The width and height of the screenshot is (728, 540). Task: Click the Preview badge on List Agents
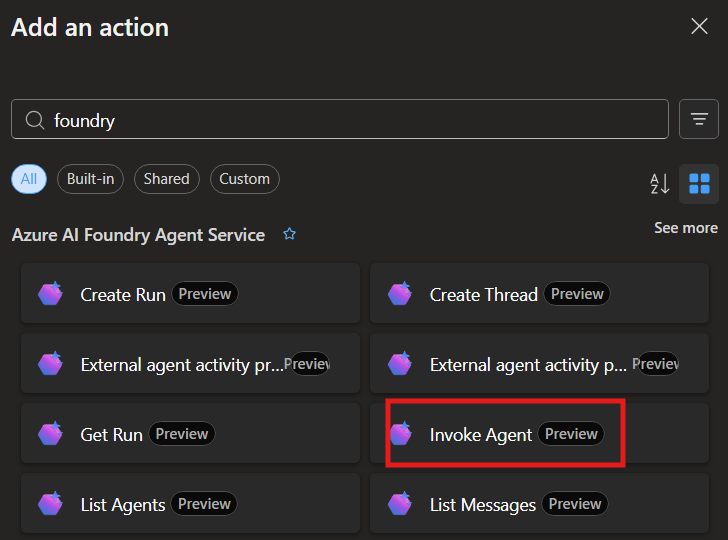tap(204, 503)
